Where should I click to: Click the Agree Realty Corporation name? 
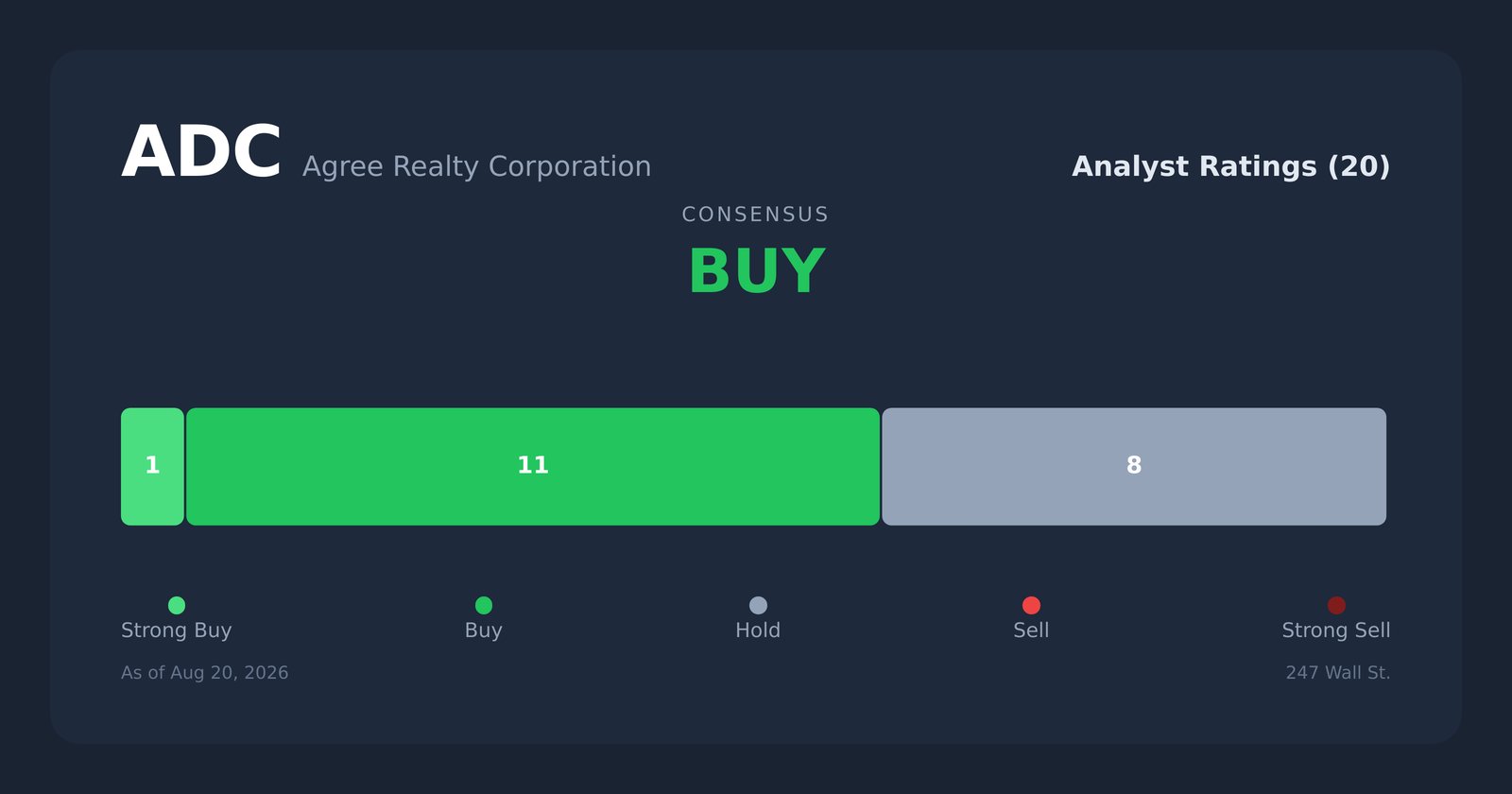pos(476,166)
